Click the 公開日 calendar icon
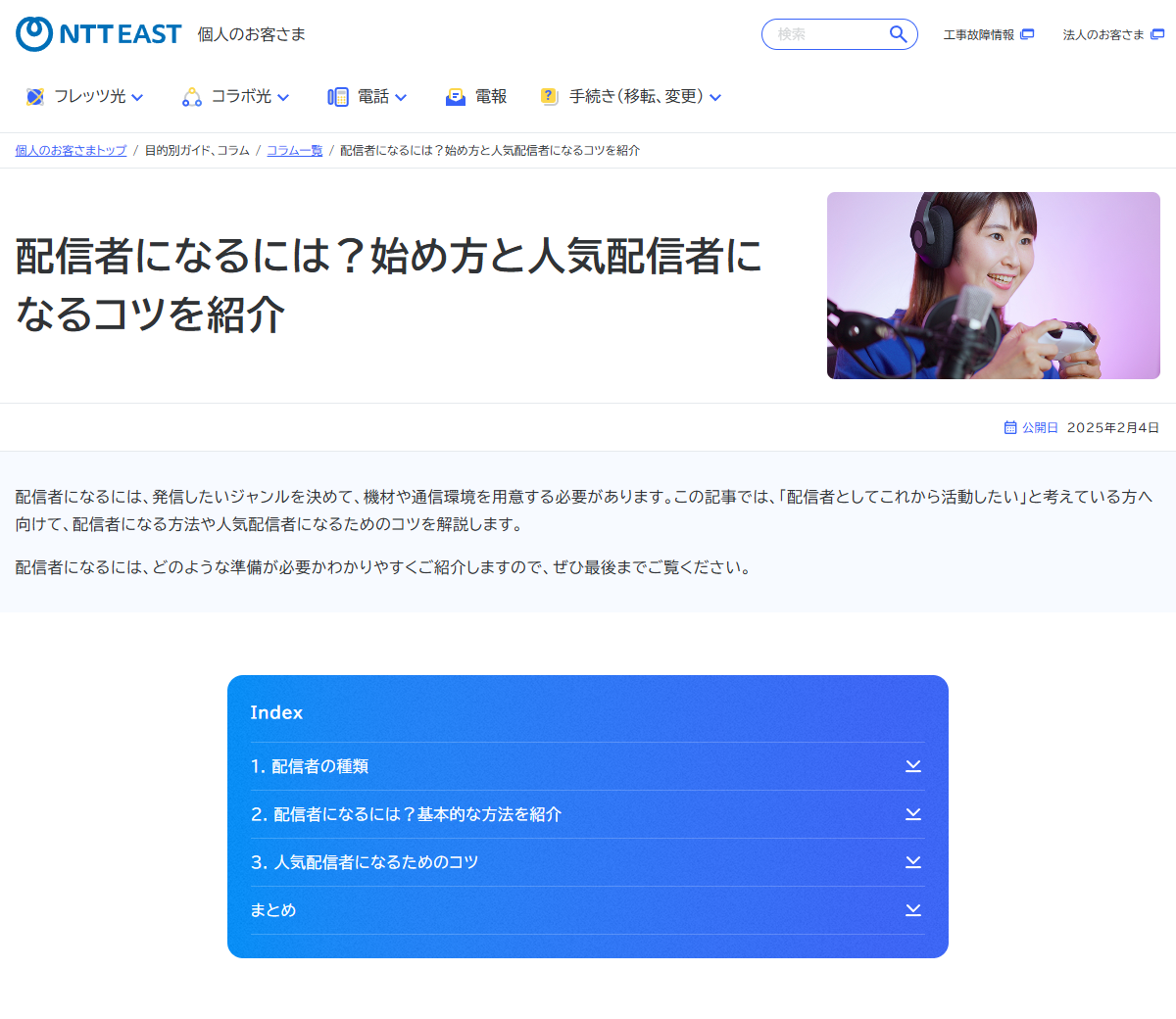 (1010, 427)
